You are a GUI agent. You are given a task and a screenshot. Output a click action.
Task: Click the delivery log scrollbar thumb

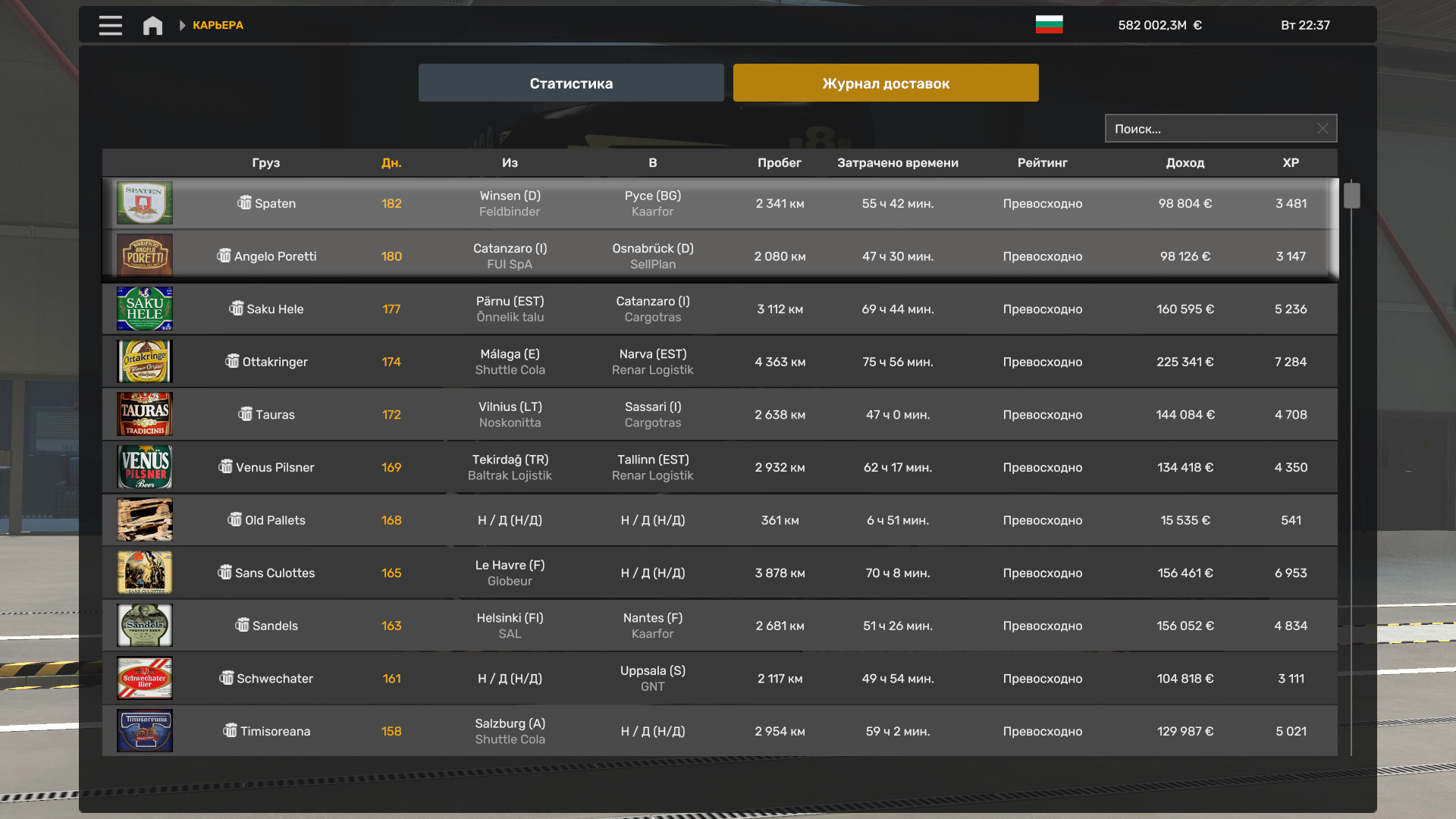coord(1351,196)
